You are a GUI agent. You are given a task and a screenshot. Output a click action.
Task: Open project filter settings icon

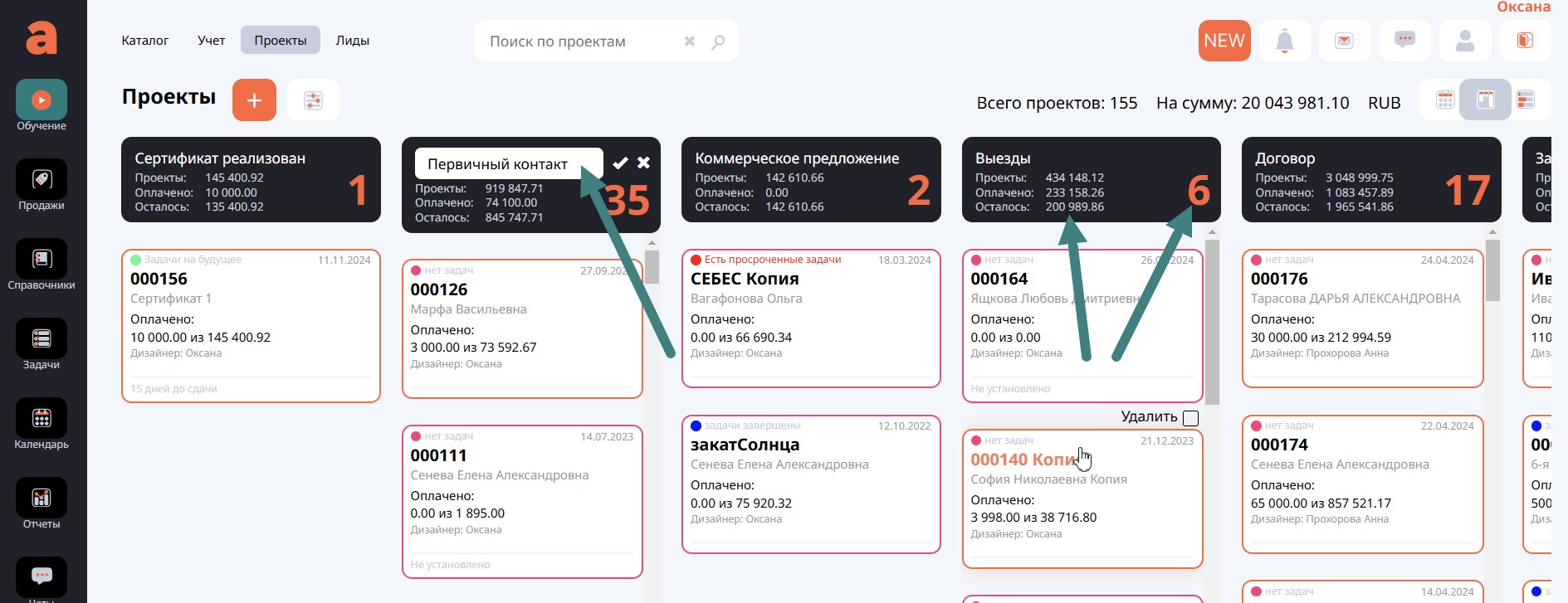tap(313, 100)
